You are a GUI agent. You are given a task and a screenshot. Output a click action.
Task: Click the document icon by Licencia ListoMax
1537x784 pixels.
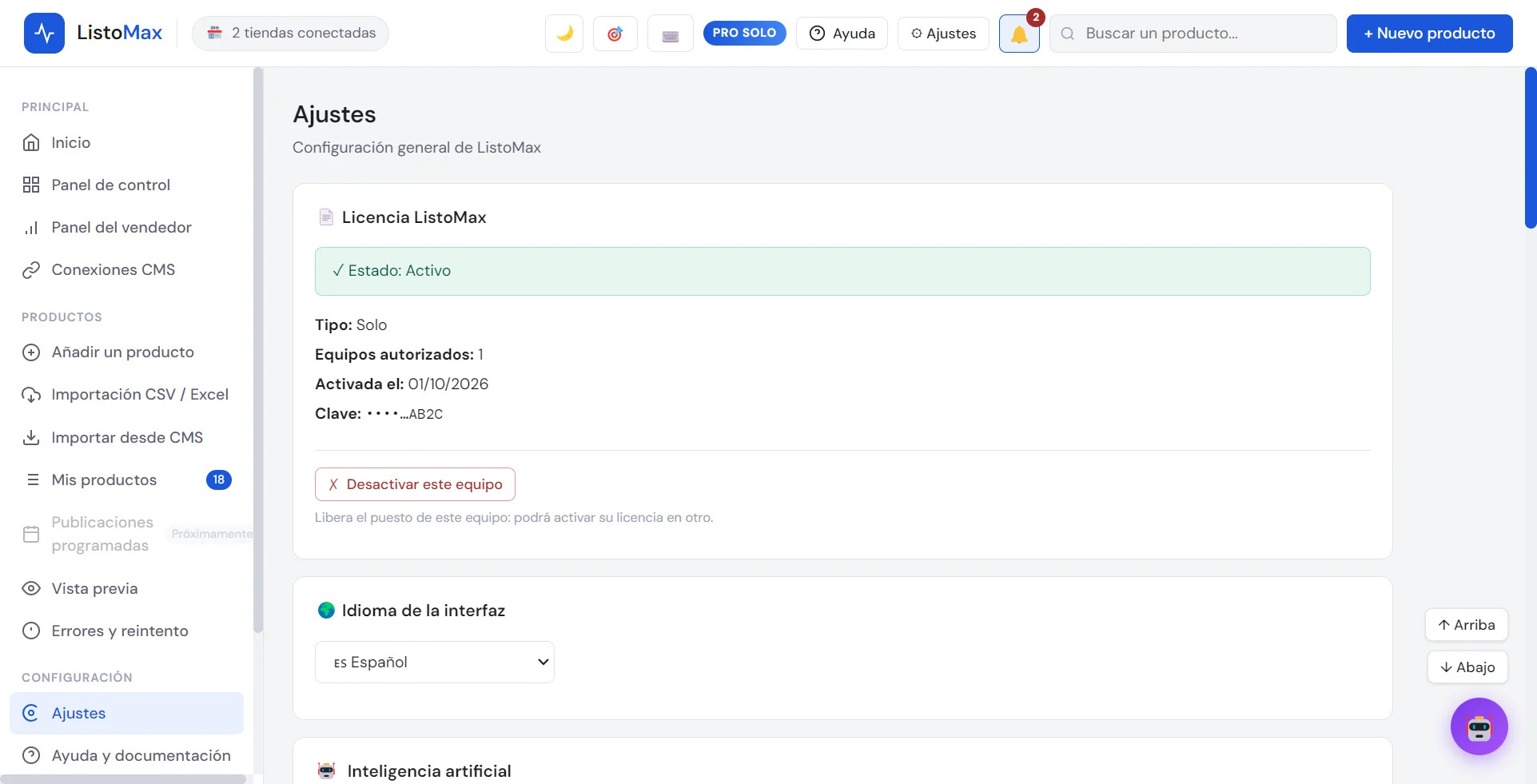[x=326, y=217]
